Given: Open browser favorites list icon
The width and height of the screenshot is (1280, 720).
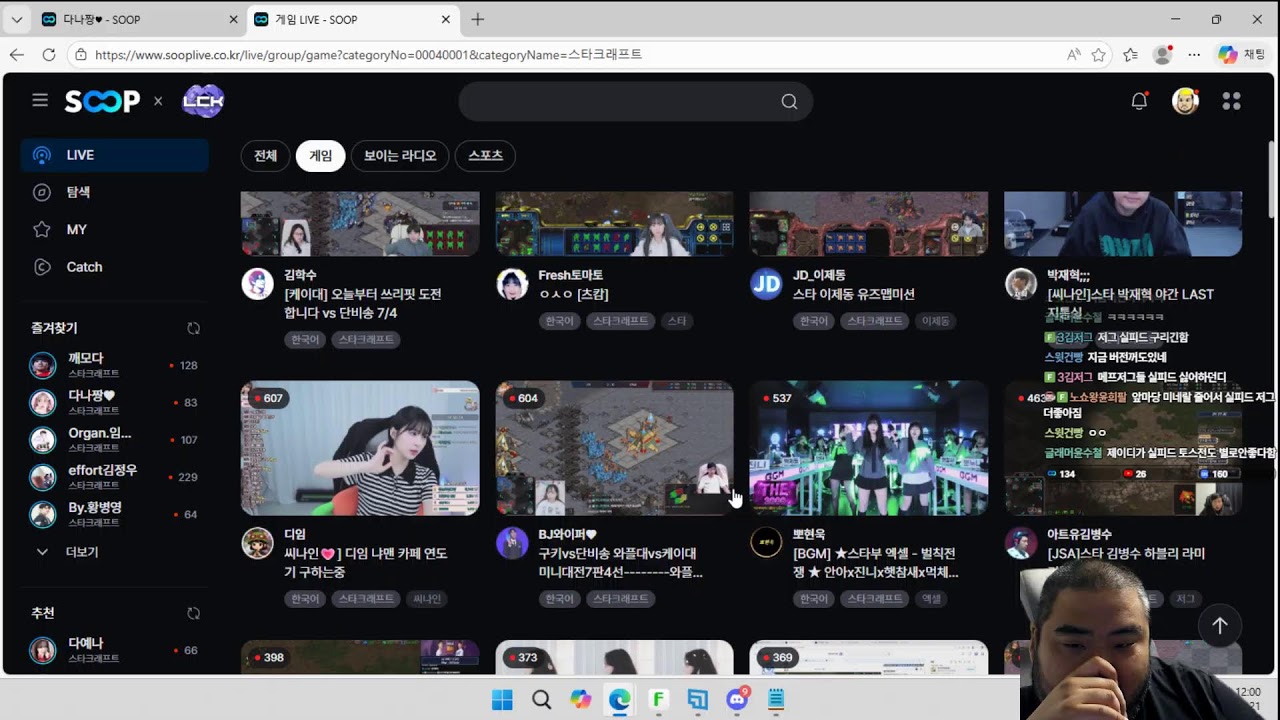Looking at the screenshot, I should (1130, 55).
